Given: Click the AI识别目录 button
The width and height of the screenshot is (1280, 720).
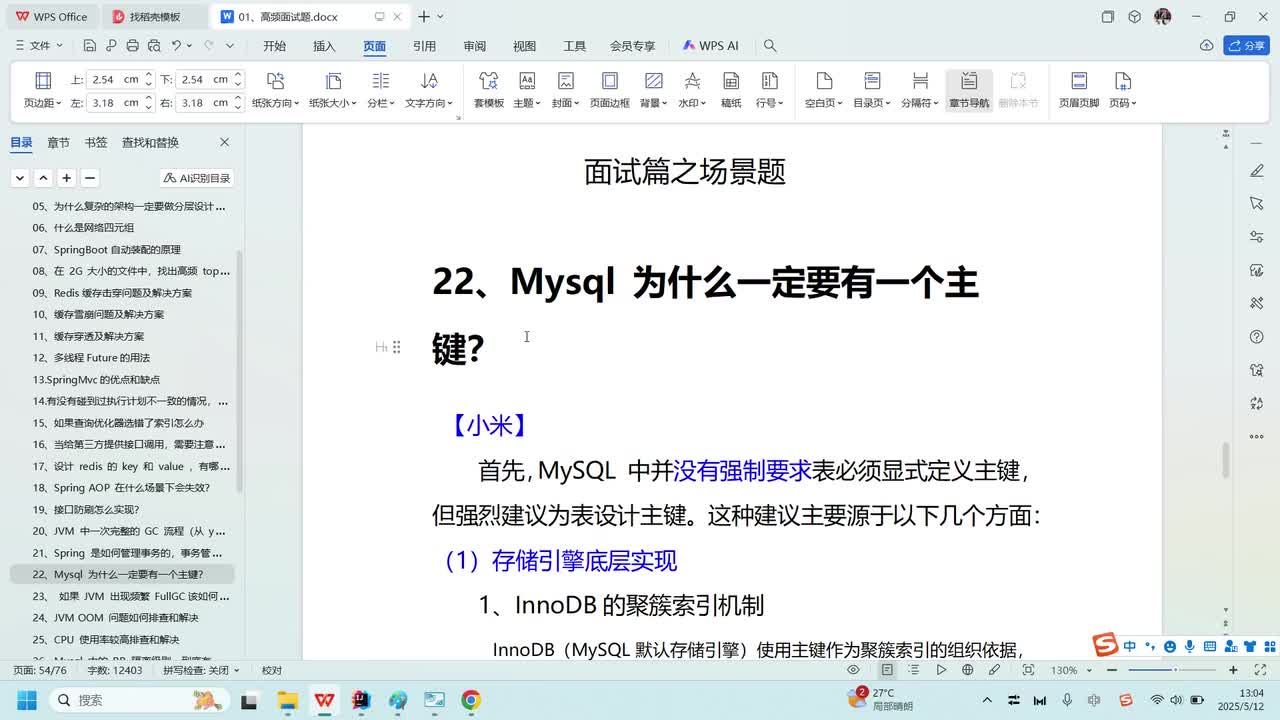Looking at the screenshot, I should [197, 178].
